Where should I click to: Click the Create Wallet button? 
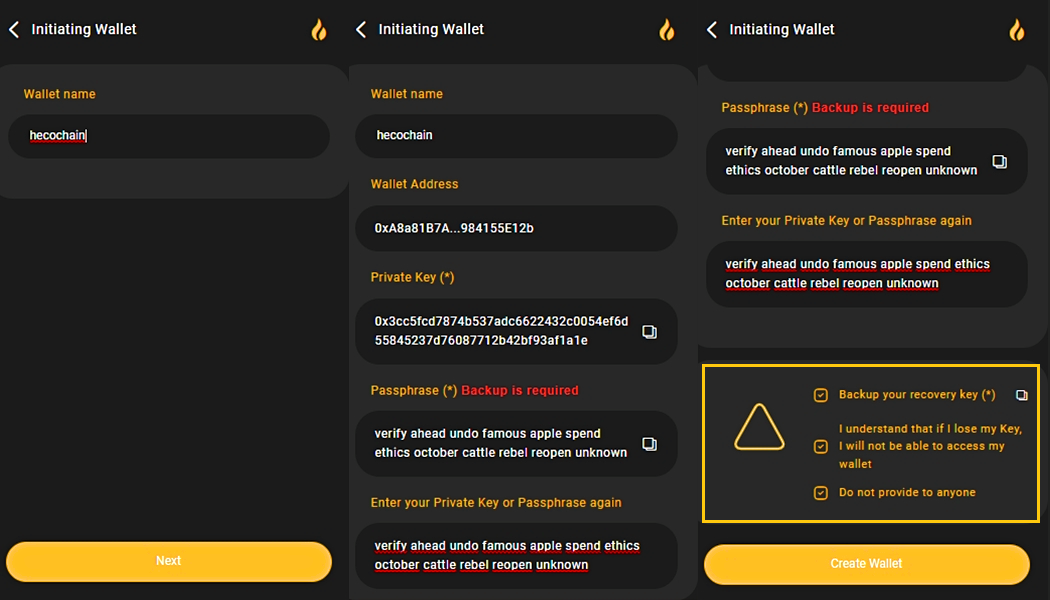click(866, 564)
